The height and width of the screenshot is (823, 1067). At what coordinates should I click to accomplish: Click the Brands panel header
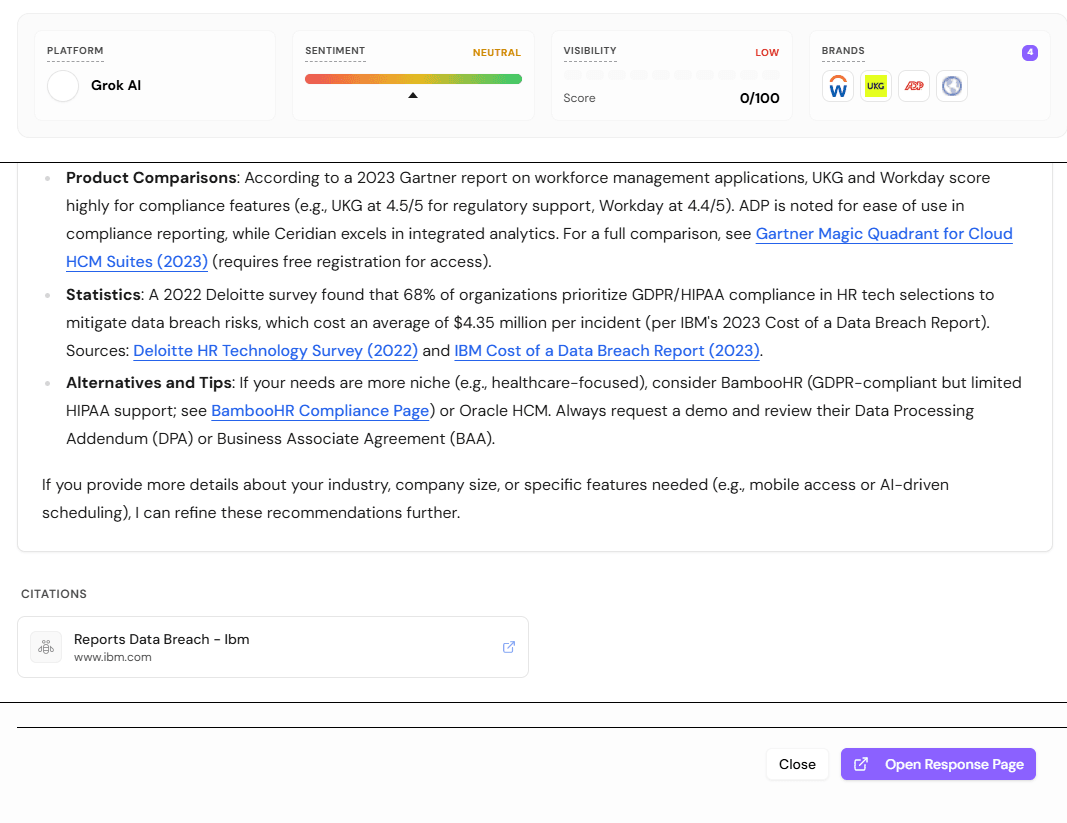843,52
